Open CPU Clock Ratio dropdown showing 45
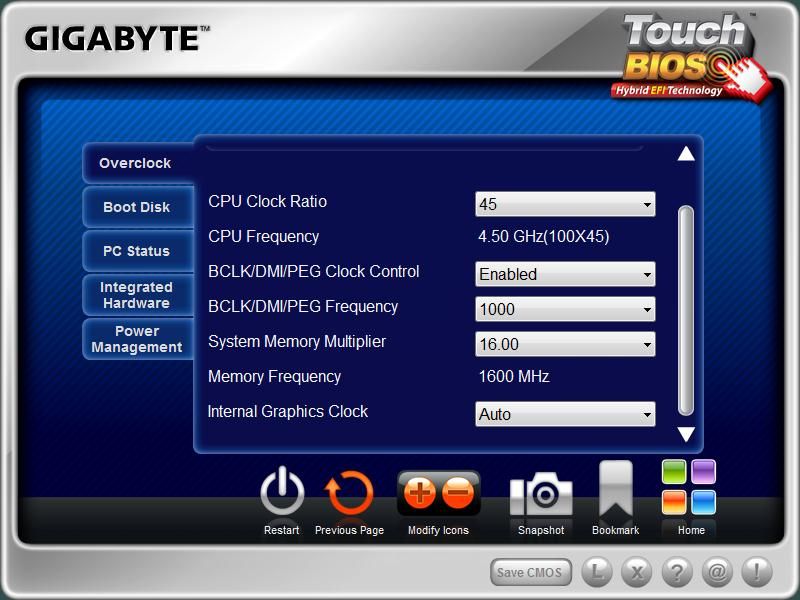The image size is (800, 600). coord(565,204)
